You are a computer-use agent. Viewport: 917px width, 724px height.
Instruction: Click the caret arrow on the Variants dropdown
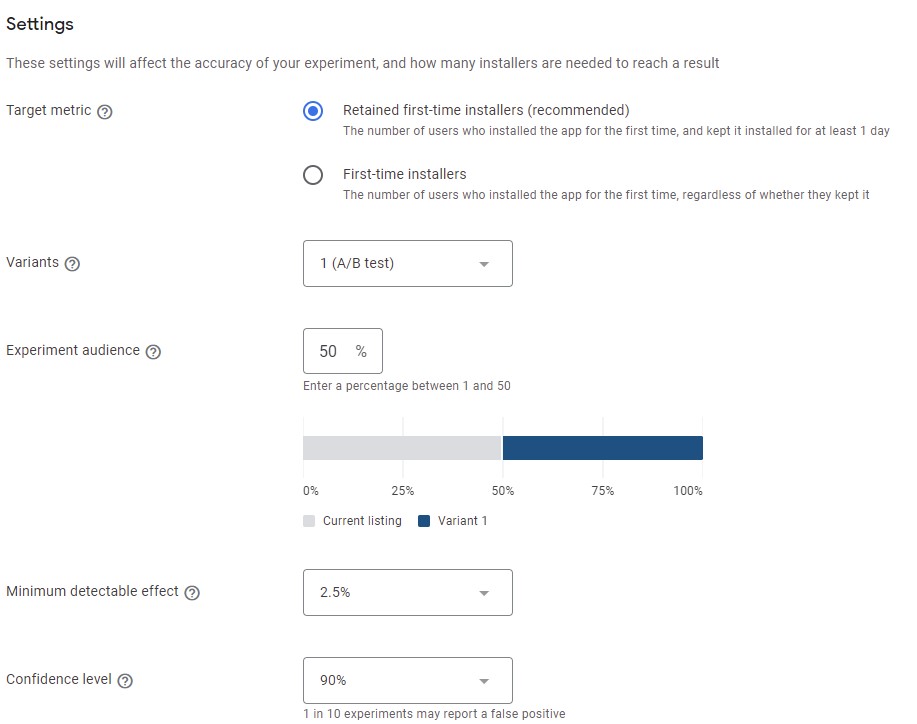click(x=484, y=263)
